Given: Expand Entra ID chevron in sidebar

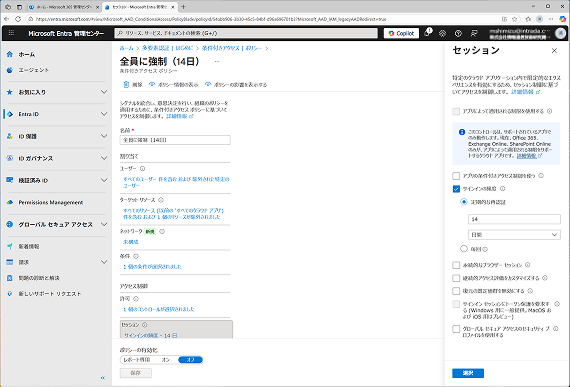Looking at the screenshot, I should click(104, 114).
